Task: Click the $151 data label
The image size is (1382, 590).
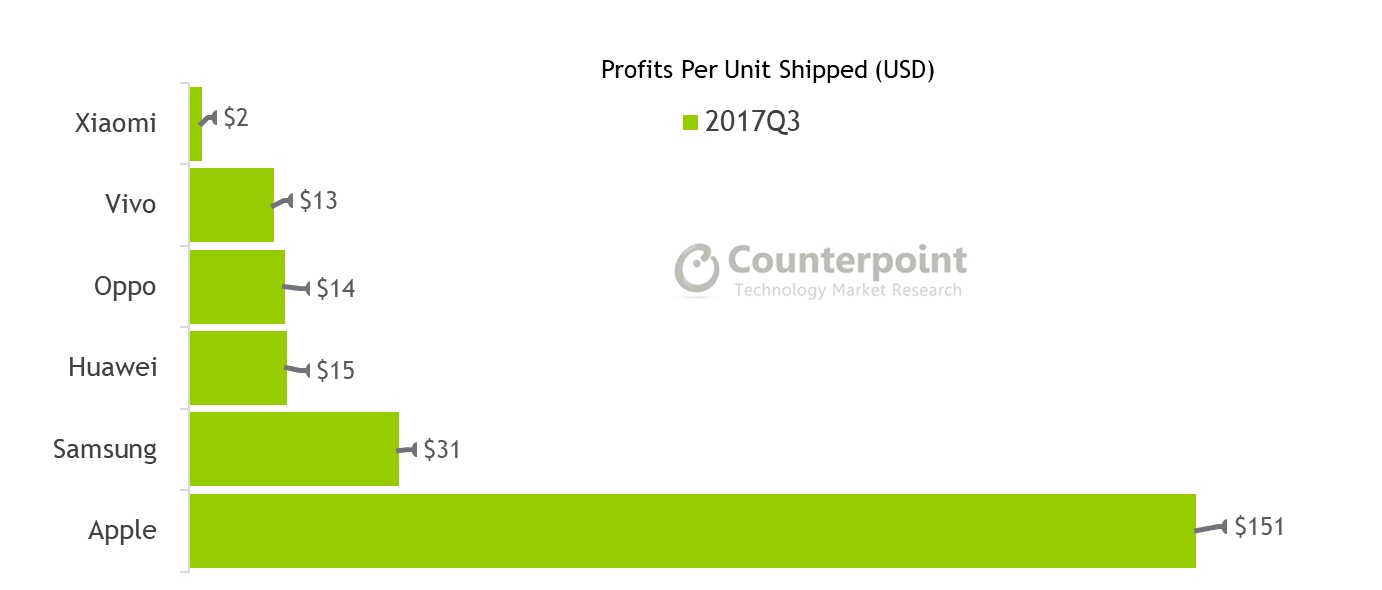Action: (1258, 527)
